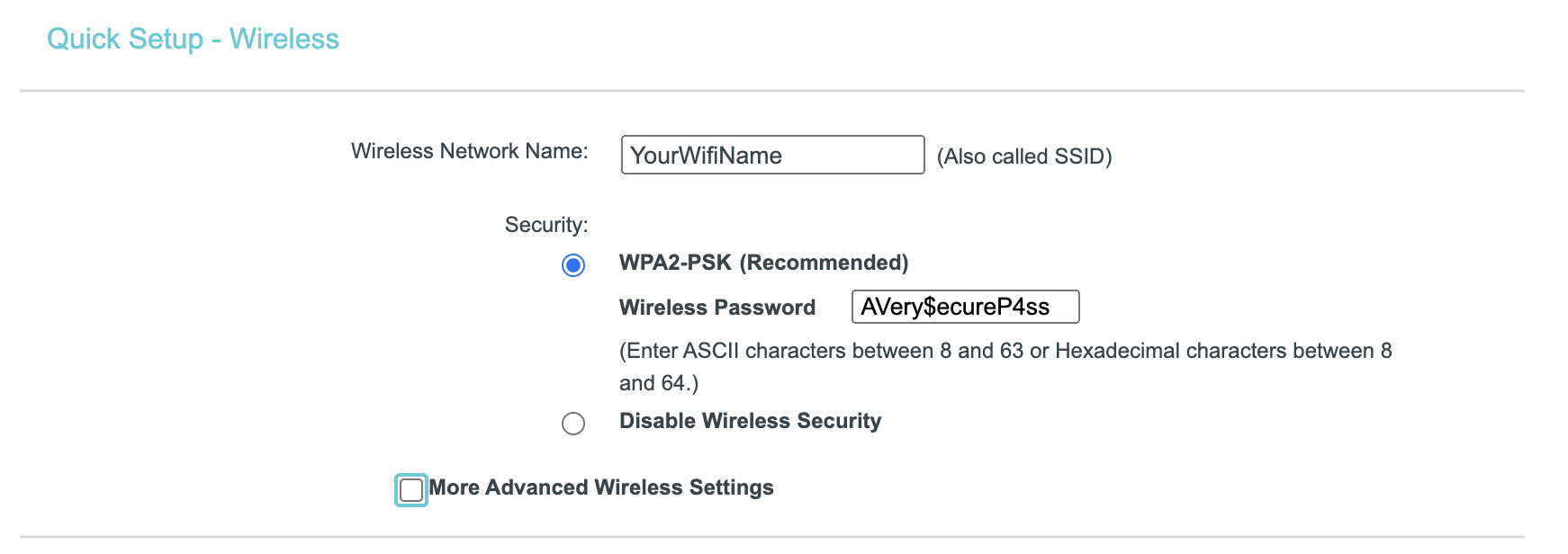This screenshot has height=554, width=1568.
Task: Select the WPA2-PSK (Recommended) radio button
Action: pos(573,265)
